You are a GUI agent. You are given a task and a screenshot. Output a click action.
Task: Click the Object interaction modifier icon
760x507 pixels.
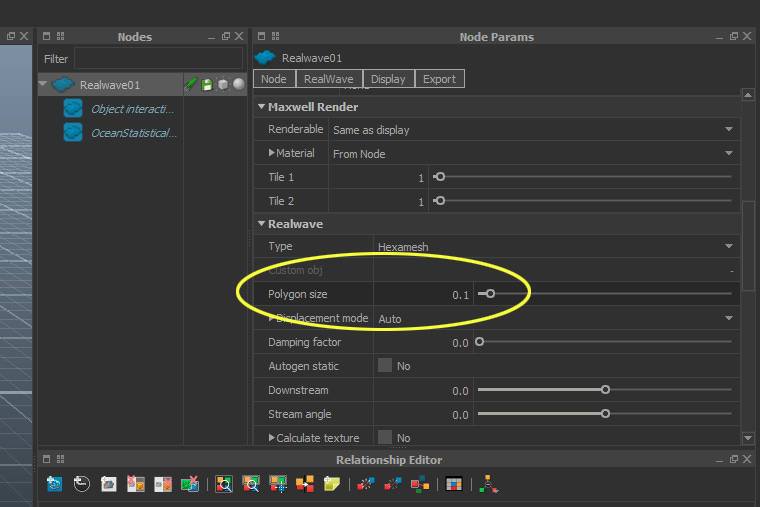coord(73,108)
